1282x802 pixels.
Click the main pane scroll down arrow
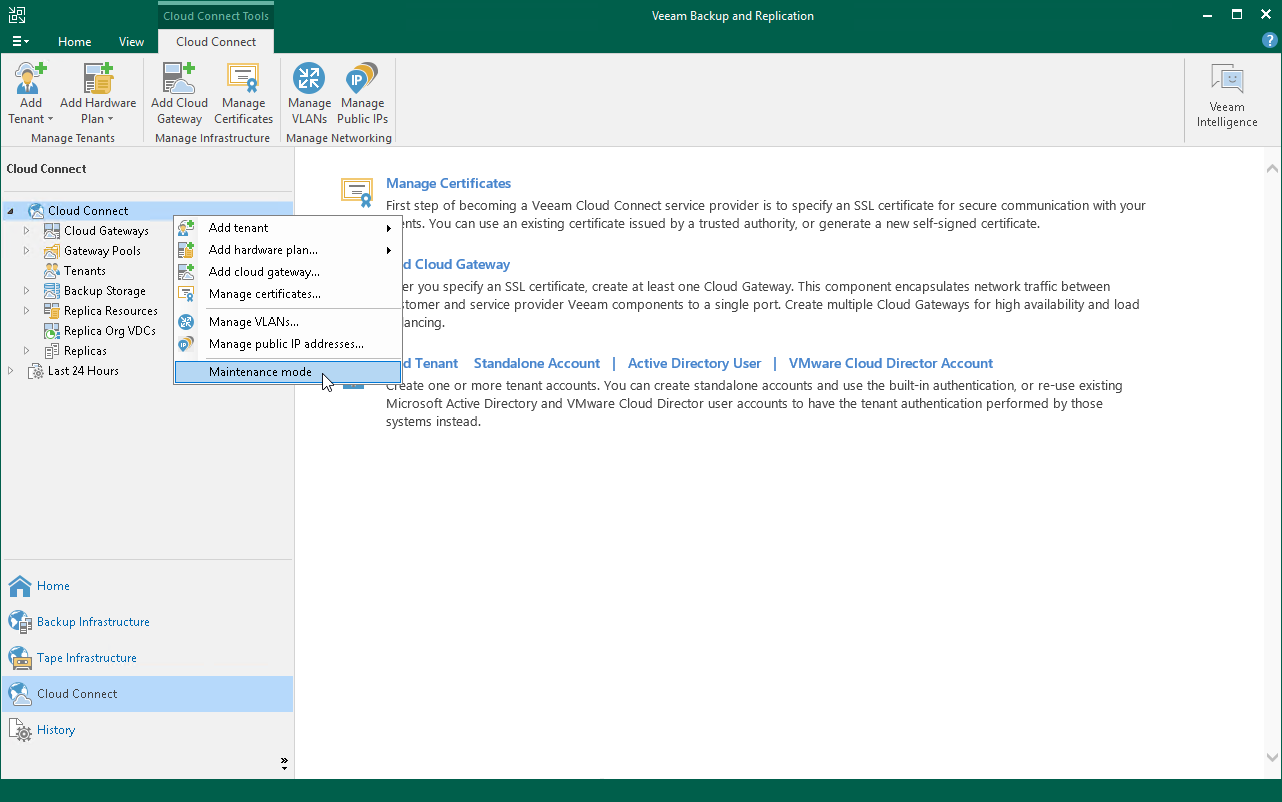click(1272, 758)
